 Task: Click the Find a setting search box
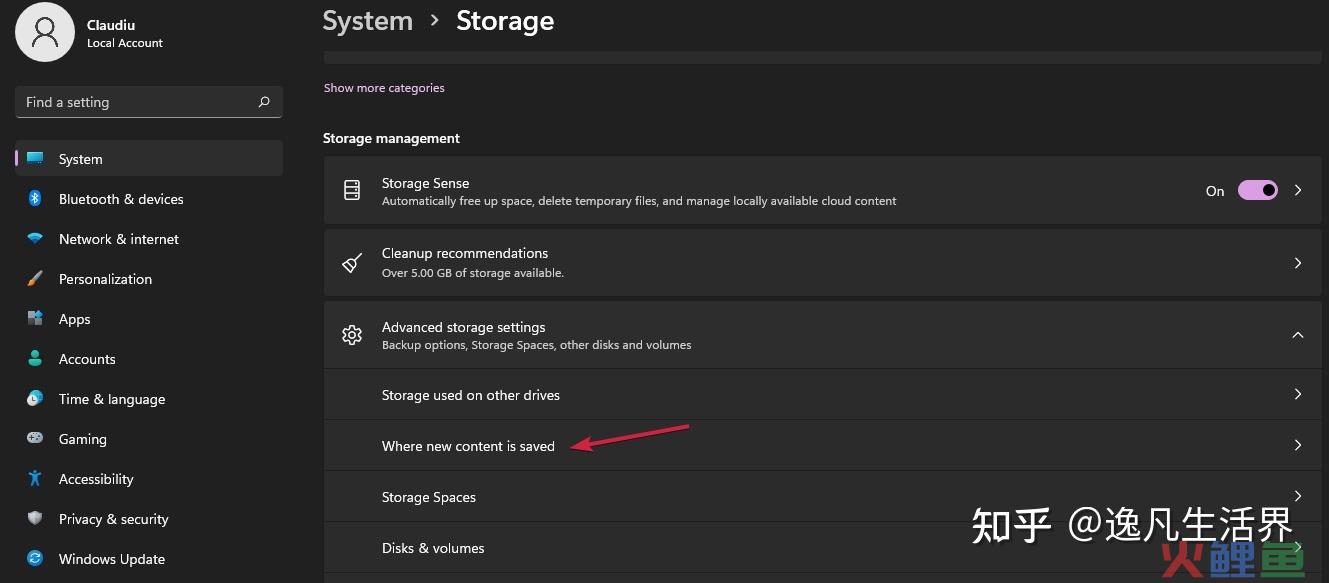(x=149, y=102)
